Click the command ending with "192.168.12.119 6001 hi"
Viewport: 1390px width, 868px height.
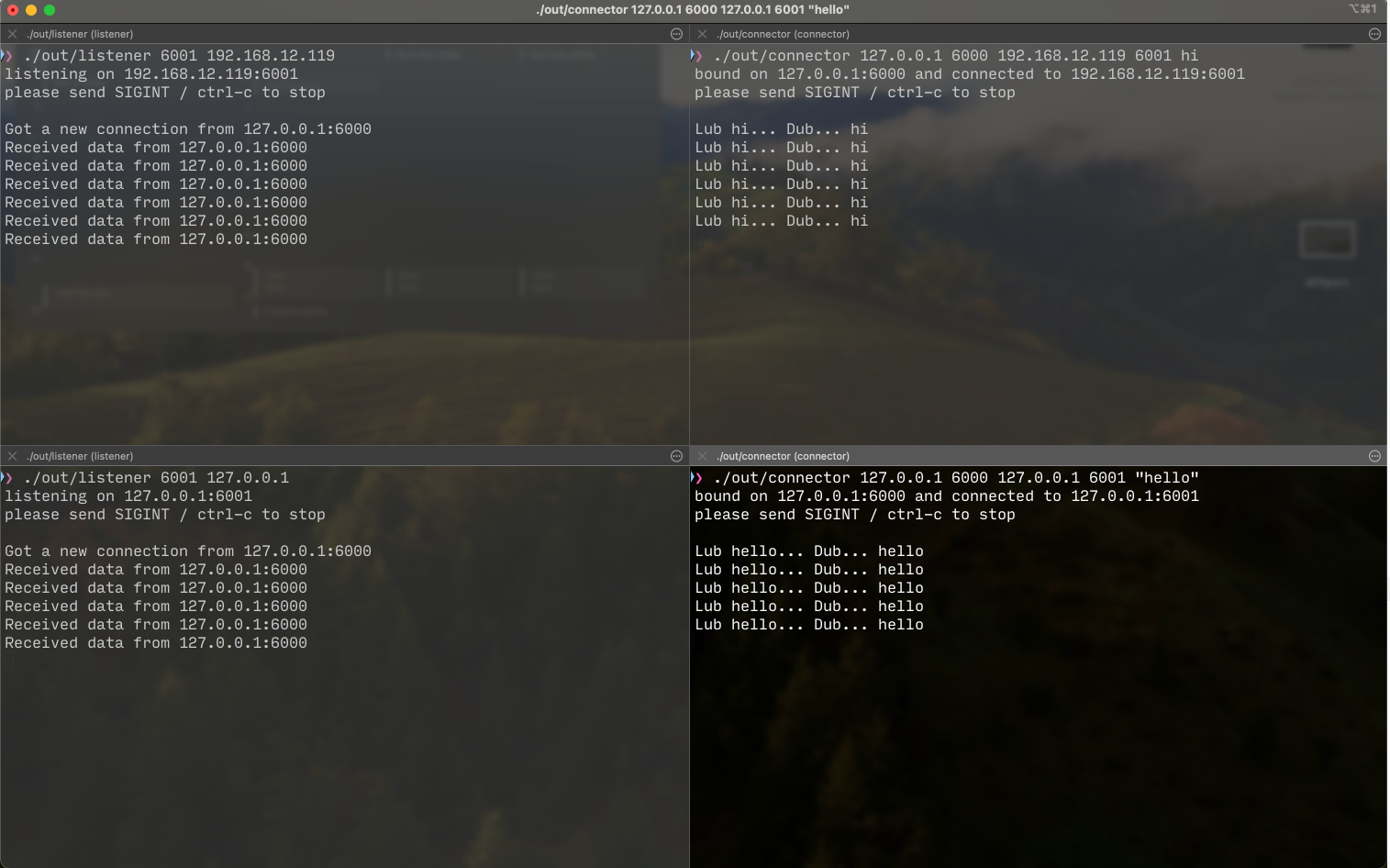point(956,56)
